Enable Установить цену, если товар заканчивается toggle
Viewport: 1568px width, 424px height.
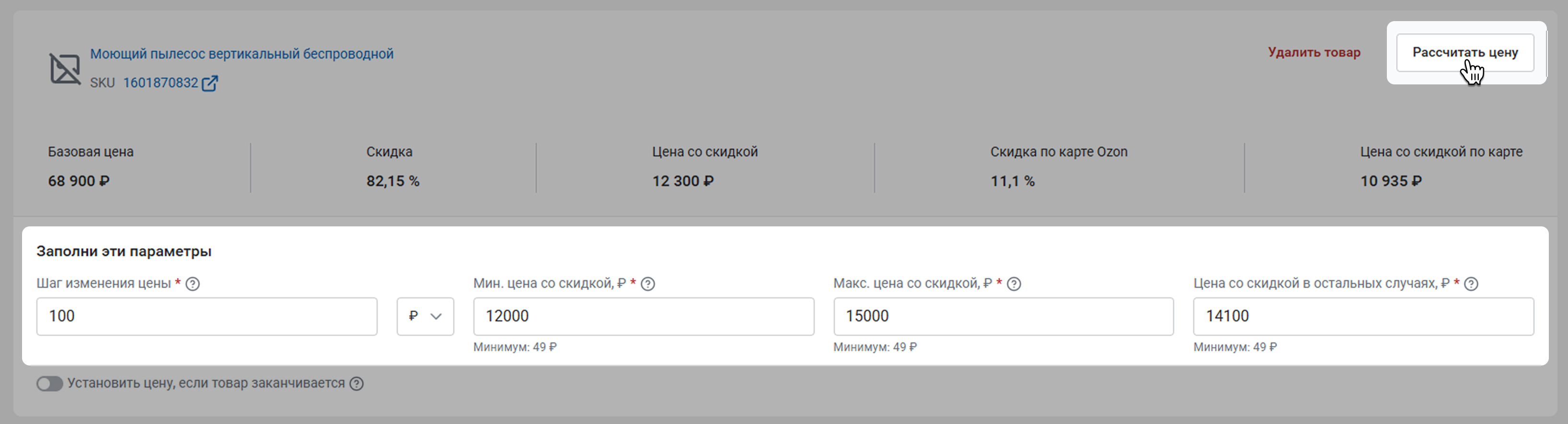click(49, 384)
